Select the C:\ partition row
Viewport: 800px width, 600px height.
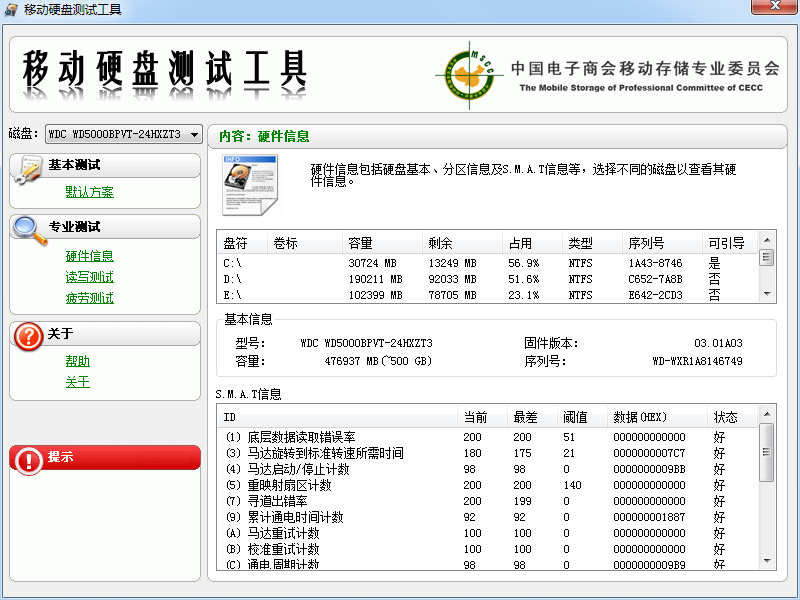click(x=400, y=263)
